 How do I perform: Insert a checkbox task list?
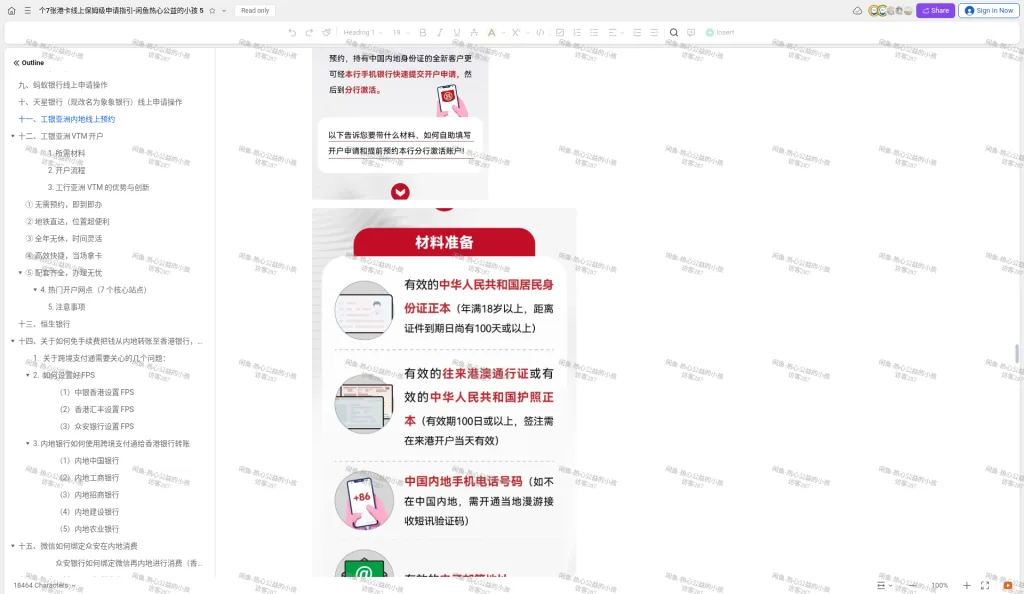(560, 32)
